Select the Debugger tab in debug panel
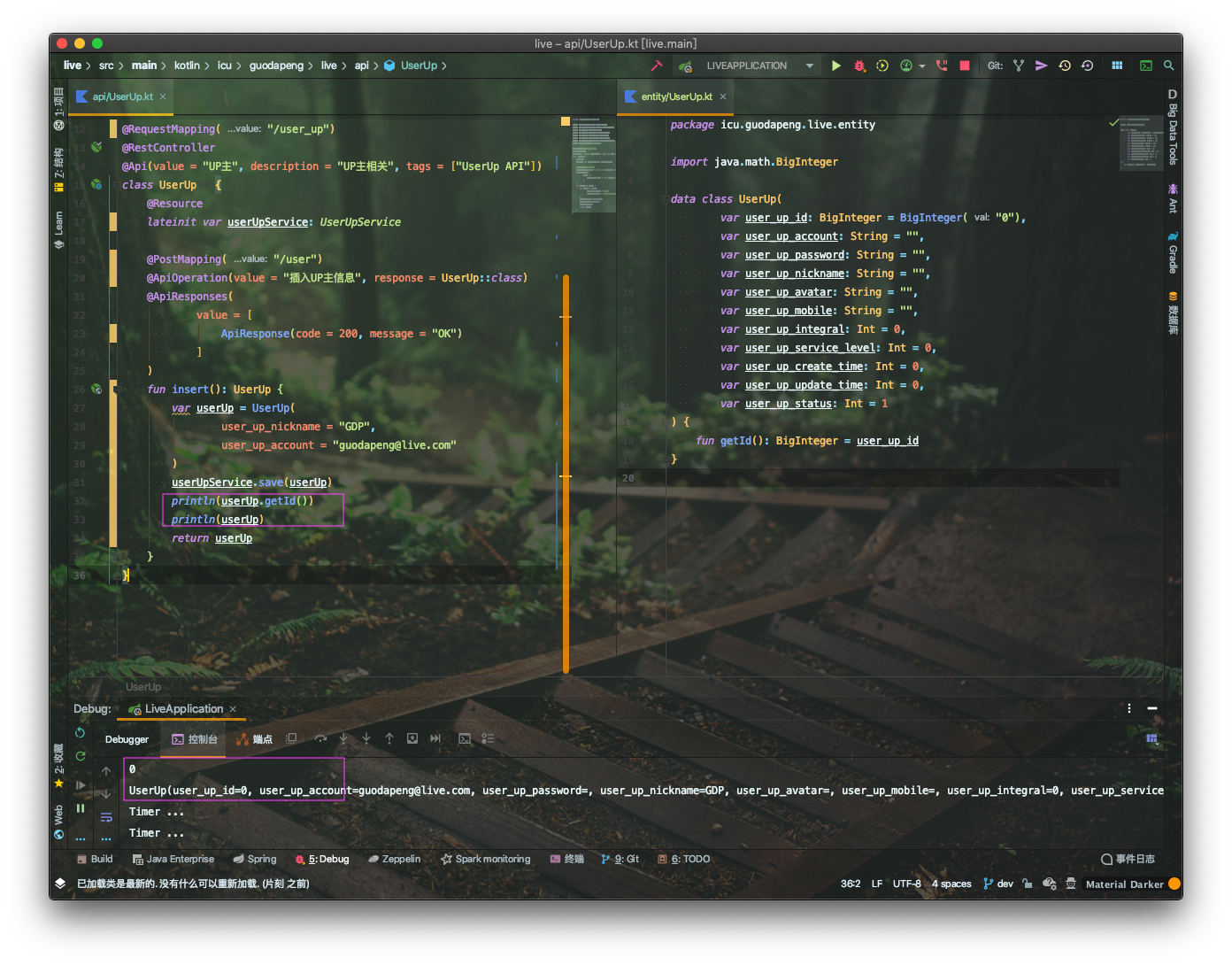 (127, 739)
